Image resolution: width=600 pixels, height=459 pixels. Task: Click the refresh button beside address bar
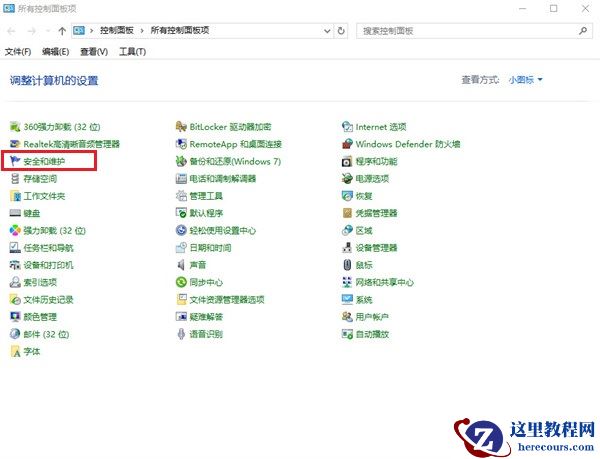341,31
